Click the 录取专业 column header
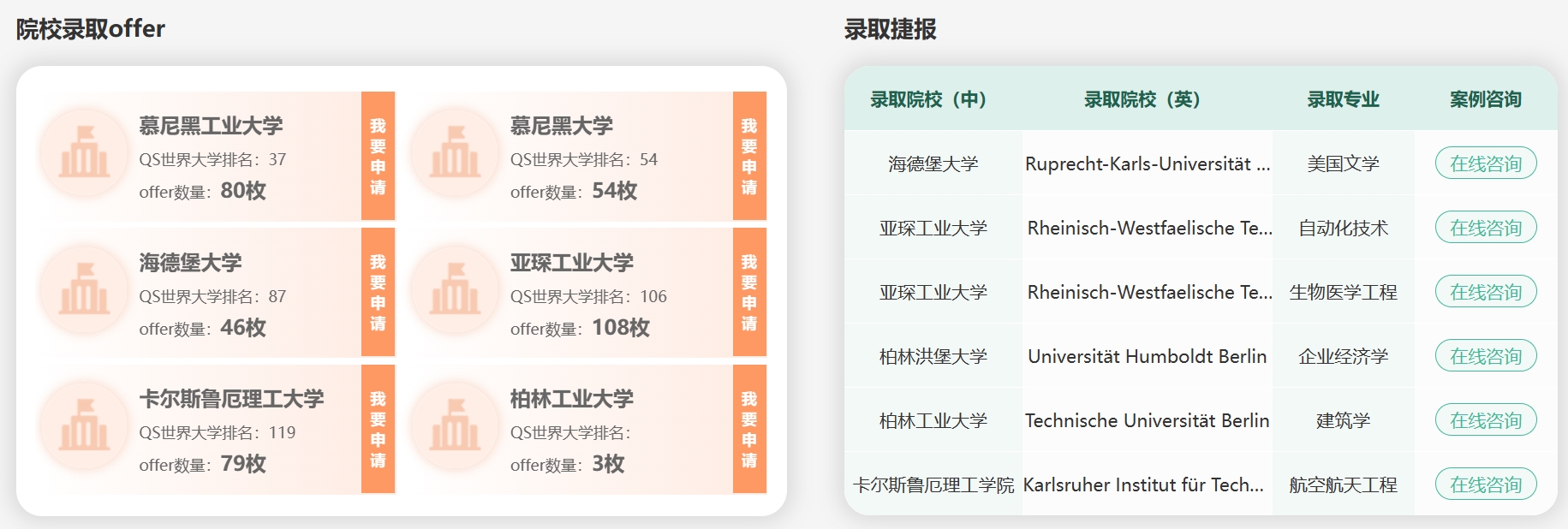Screen dimensions: 1568x529 1344,99
